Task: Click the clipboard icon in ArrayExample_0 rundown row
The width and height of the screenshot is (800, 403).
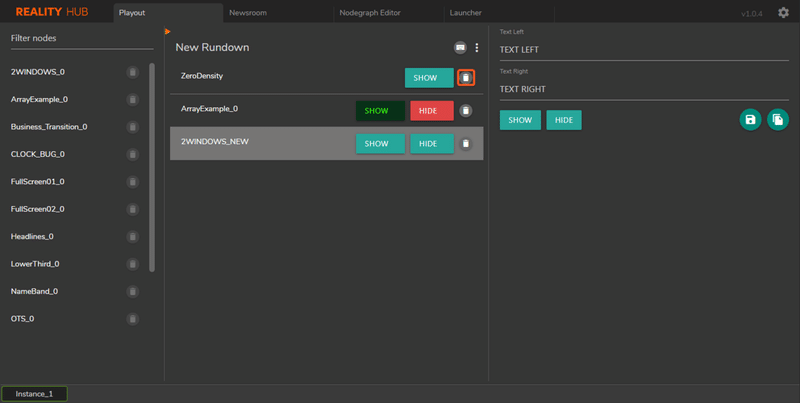Action: (466, 111)
